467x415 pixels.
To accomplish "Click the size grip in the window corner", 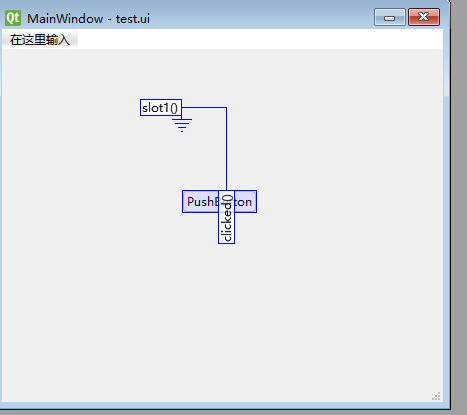I will tap(436, 396).
